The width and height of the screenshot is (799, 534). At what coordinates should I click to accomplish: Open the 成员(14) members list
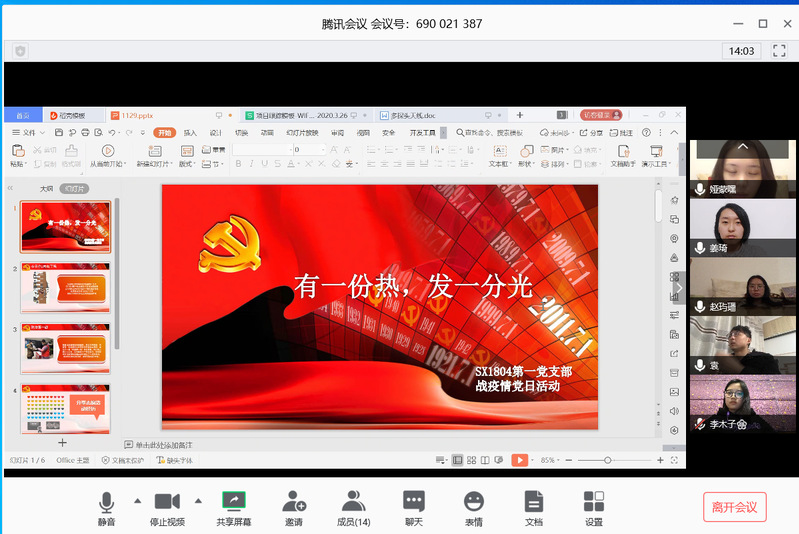[354, 507]
